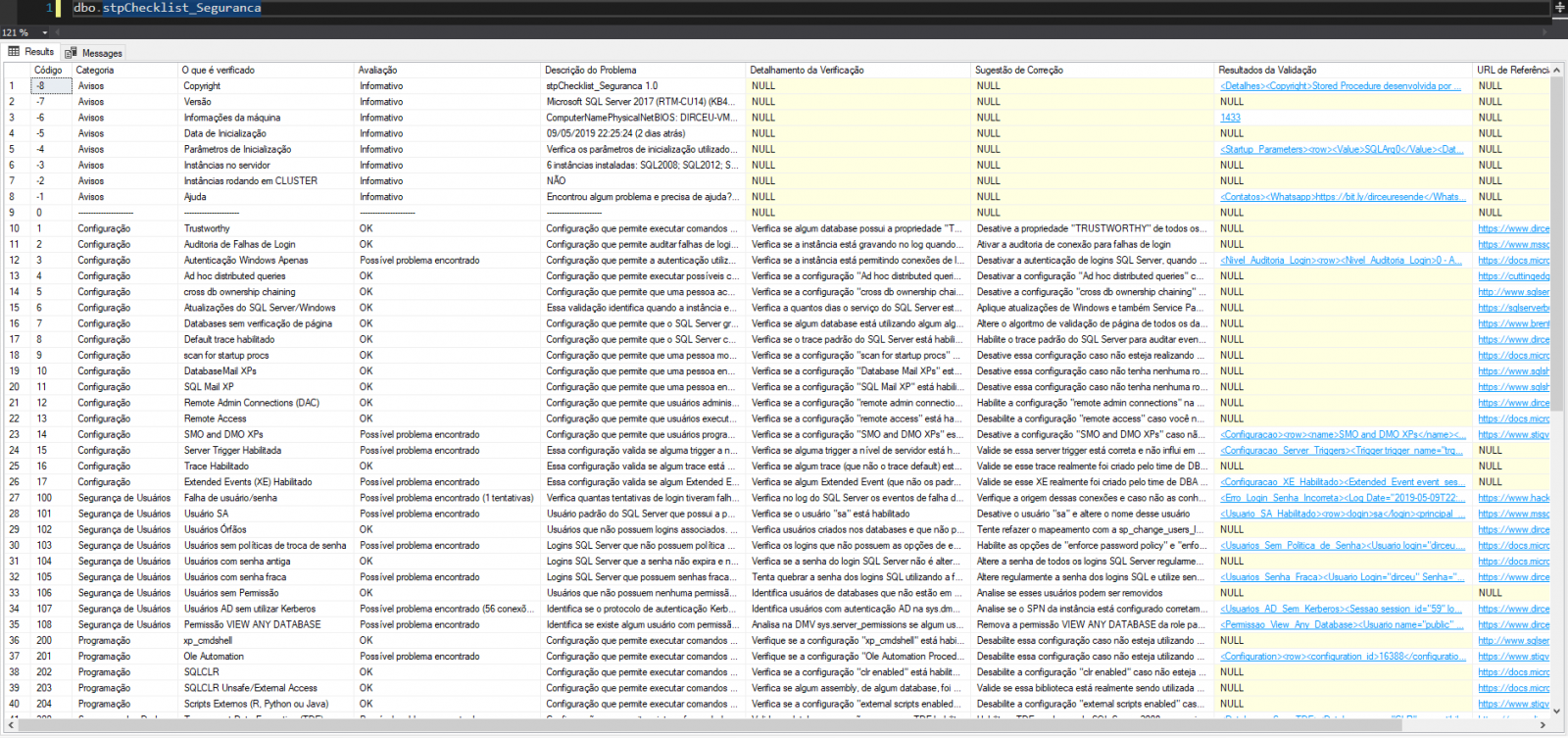Open the Copyright Stored Procedure details link

(x=1341, y=86)
